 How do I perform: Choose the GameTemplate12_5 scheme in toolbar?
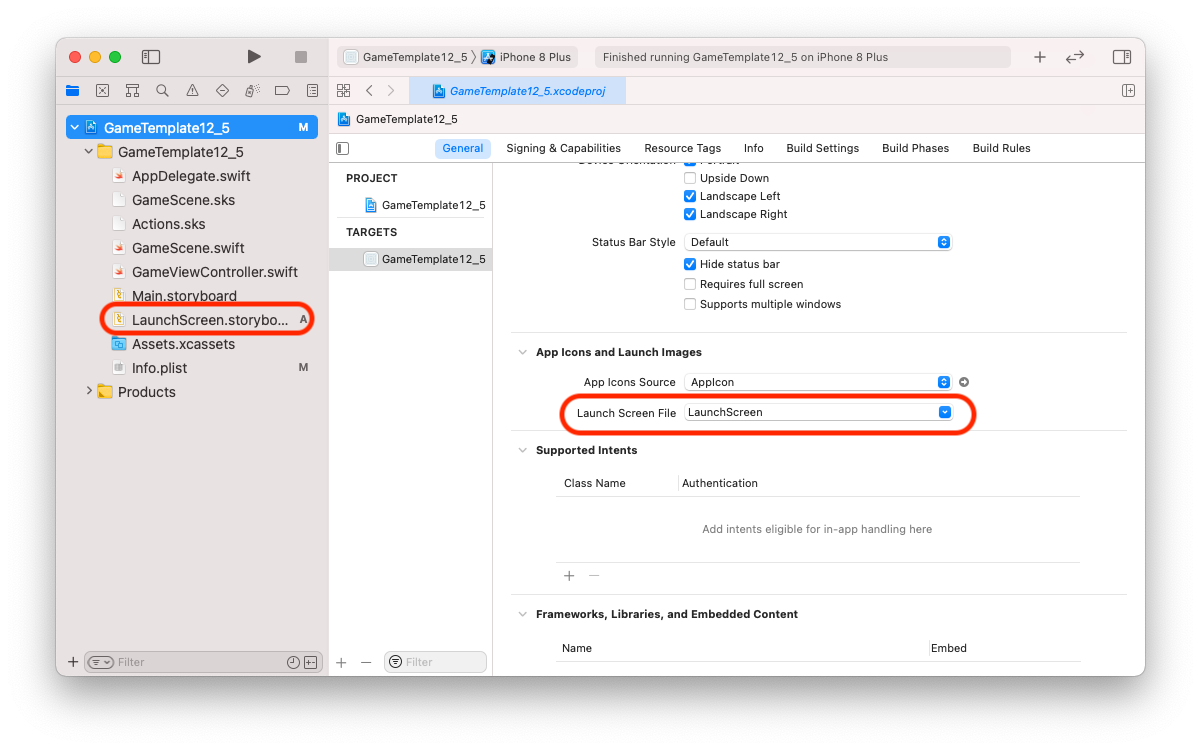[x=405, y=57]
